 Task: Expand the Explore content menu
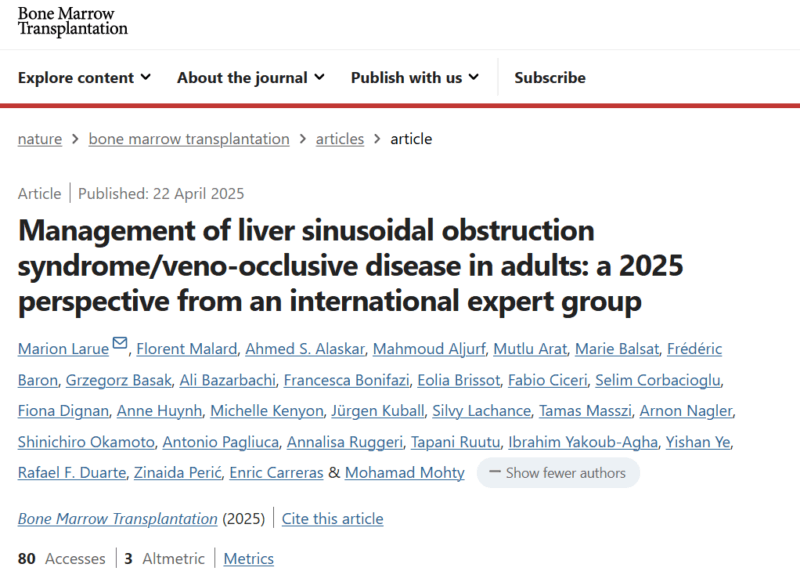(x=84, y=78)
